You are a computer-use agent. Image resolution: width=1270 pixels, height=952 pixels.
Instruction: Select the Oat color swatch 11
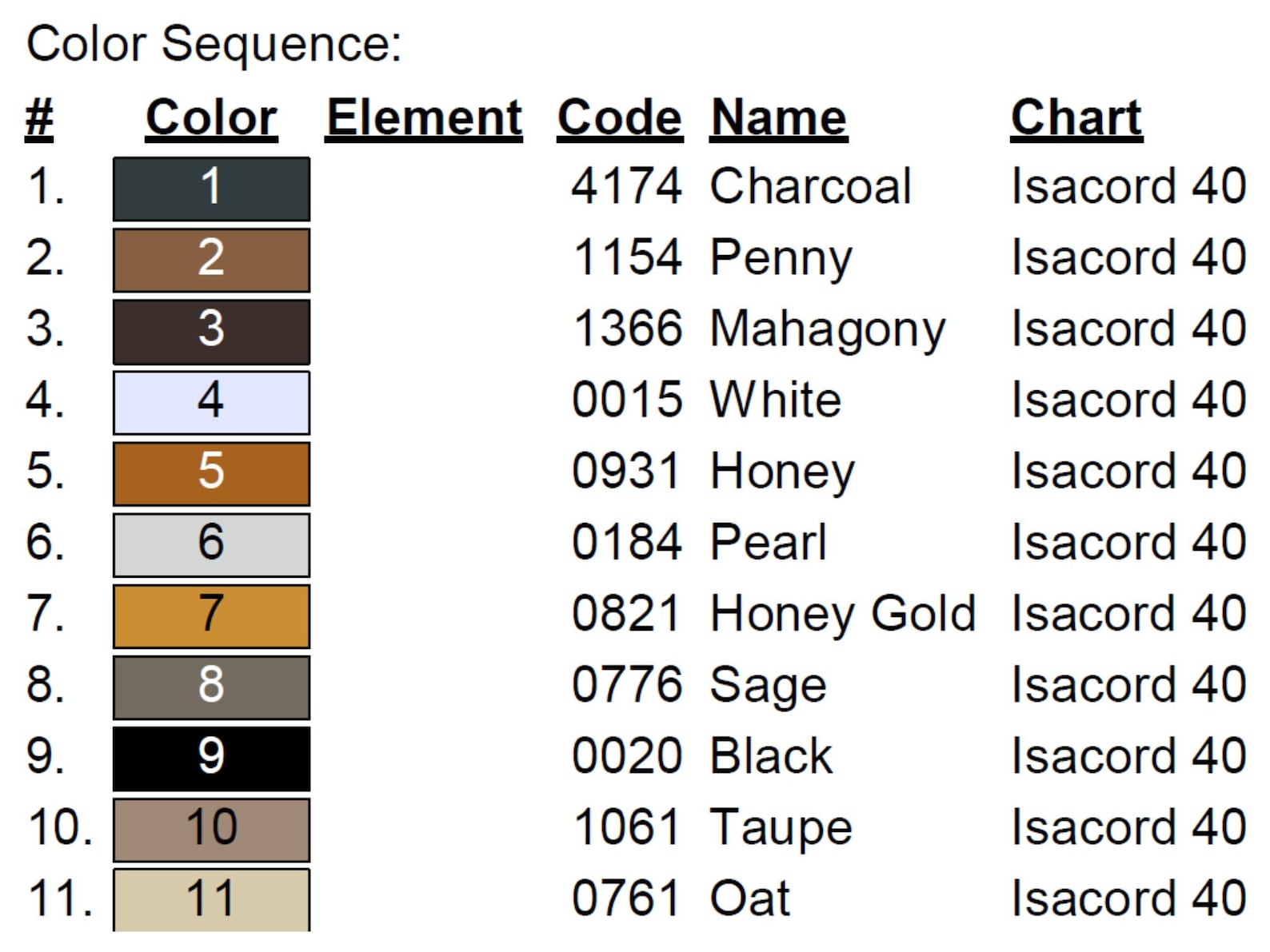coord(211,899)
